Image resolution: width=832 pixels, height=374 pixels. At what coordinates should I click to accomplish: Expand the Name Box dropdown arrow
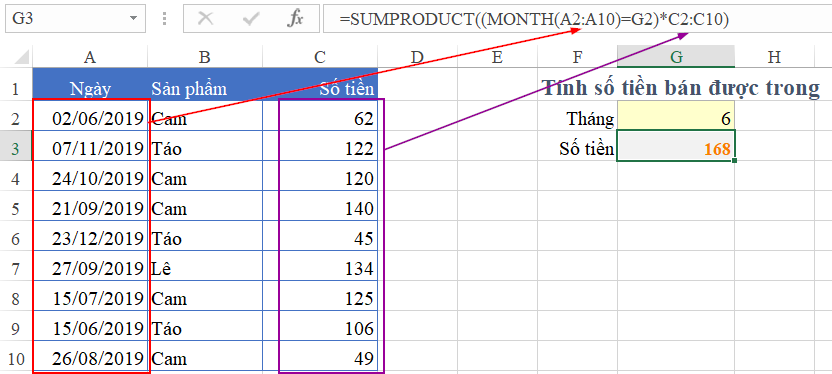click(133, 20)
